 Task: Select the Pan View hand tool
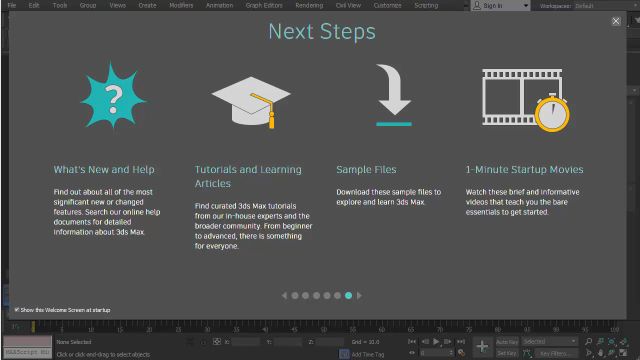tap(600, 353)
